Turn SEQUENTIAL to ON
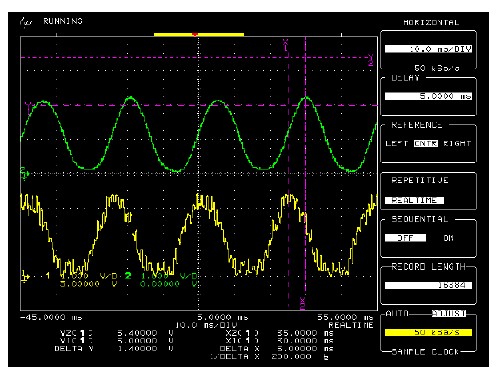The image size is (499, 376). point(448,238)
